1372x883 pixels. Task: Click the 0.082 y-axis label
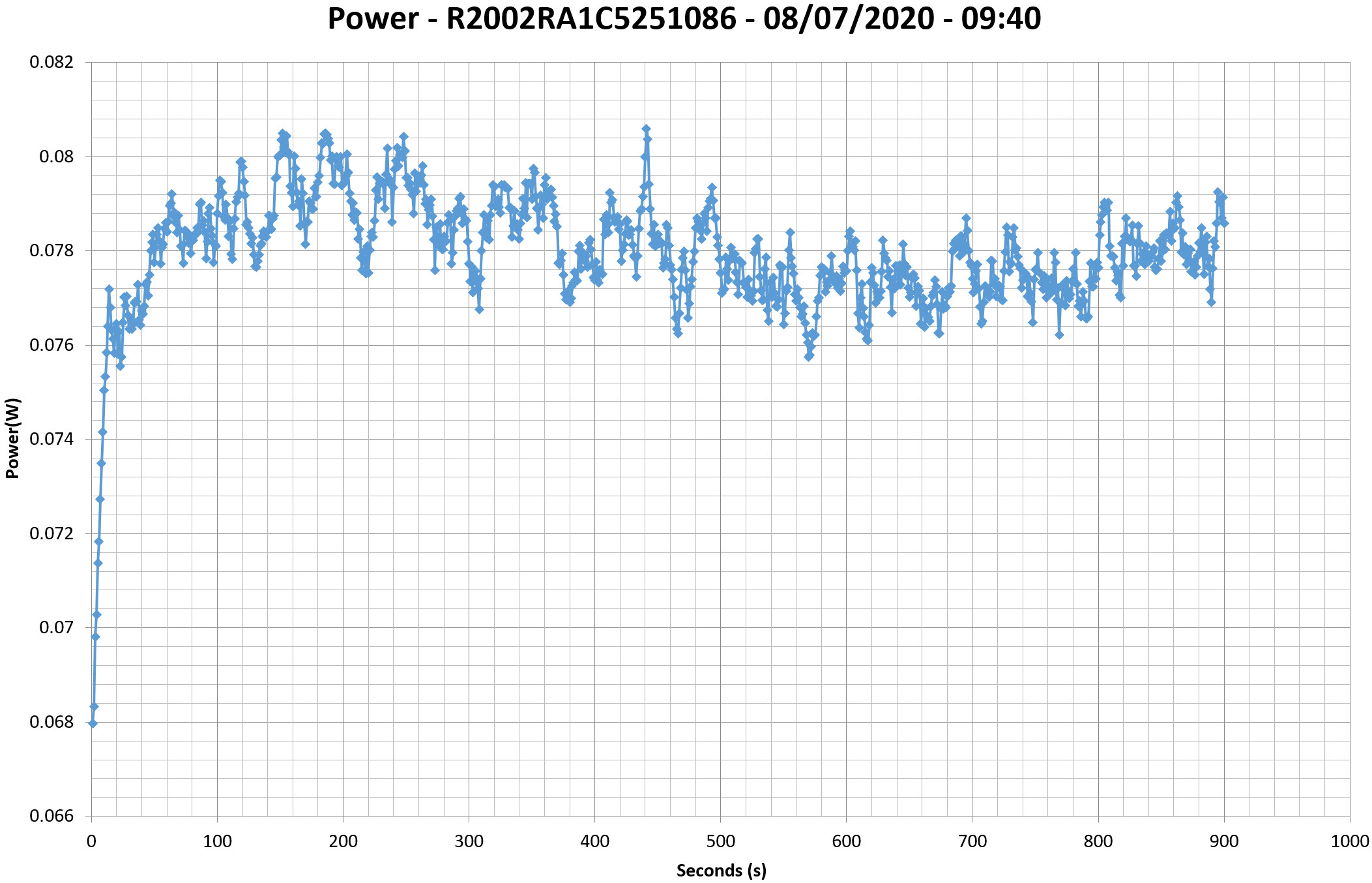[51, 63]
